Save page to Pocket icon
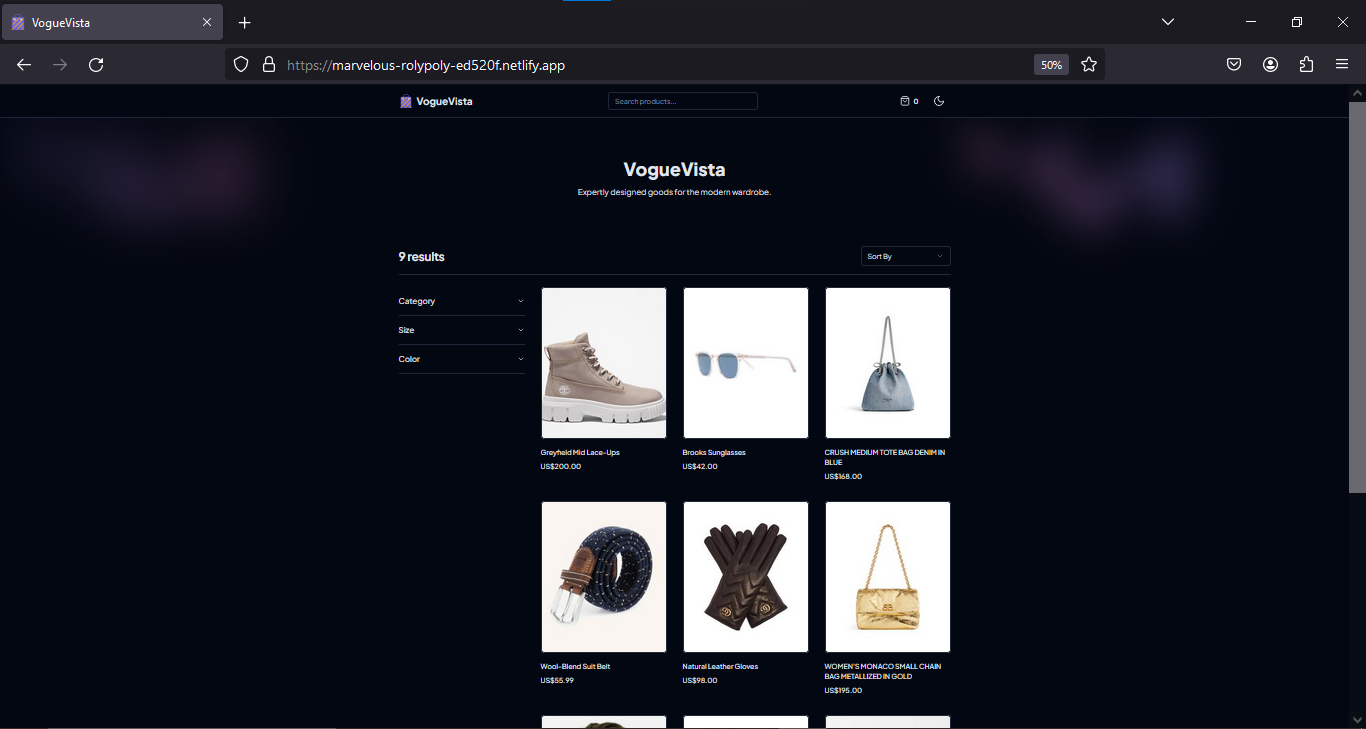The image size is (1366, 729). pos(1234,65)
